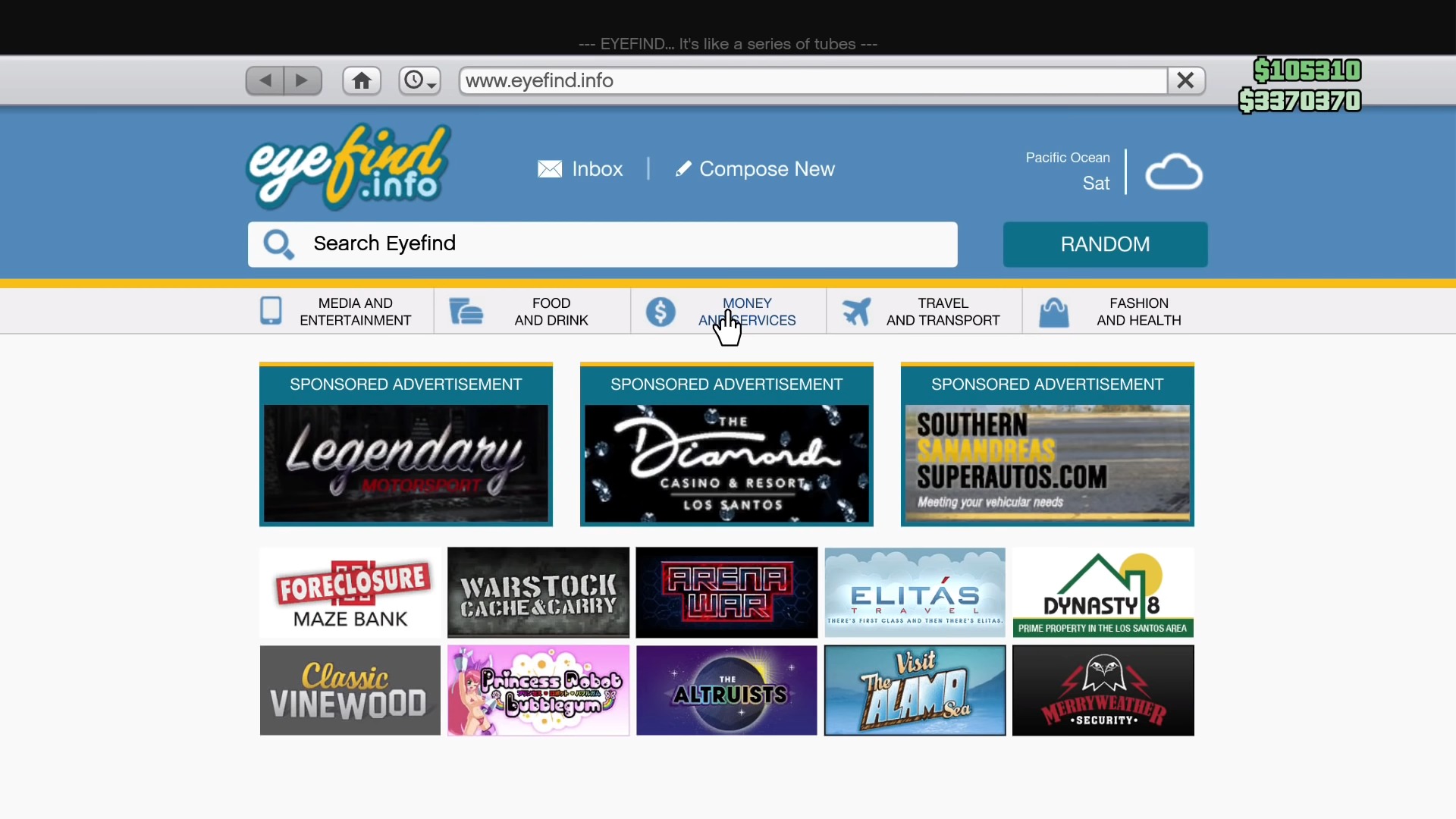Viewport: 1456px width, 819px height.
Task: Open the Media and Entertainment category tab
Action: click(x=355, y=311)
